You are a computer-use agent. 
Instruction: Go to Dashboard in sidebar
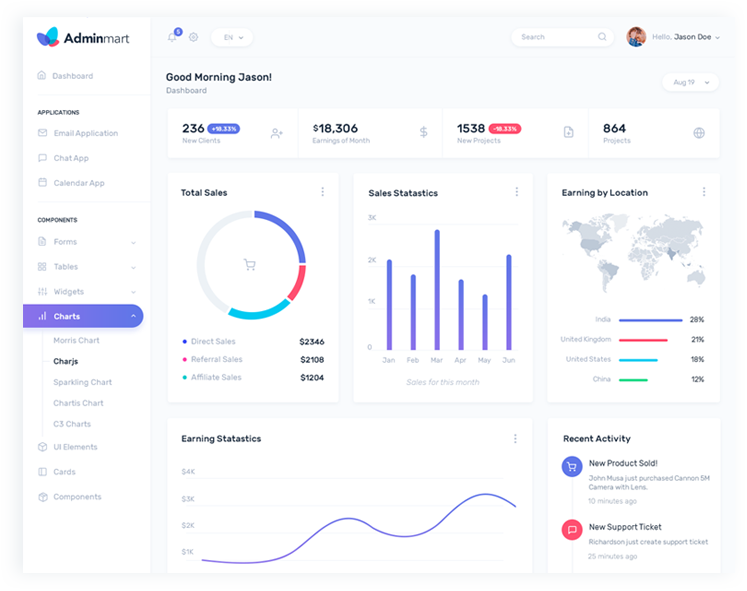coord(72,76)
